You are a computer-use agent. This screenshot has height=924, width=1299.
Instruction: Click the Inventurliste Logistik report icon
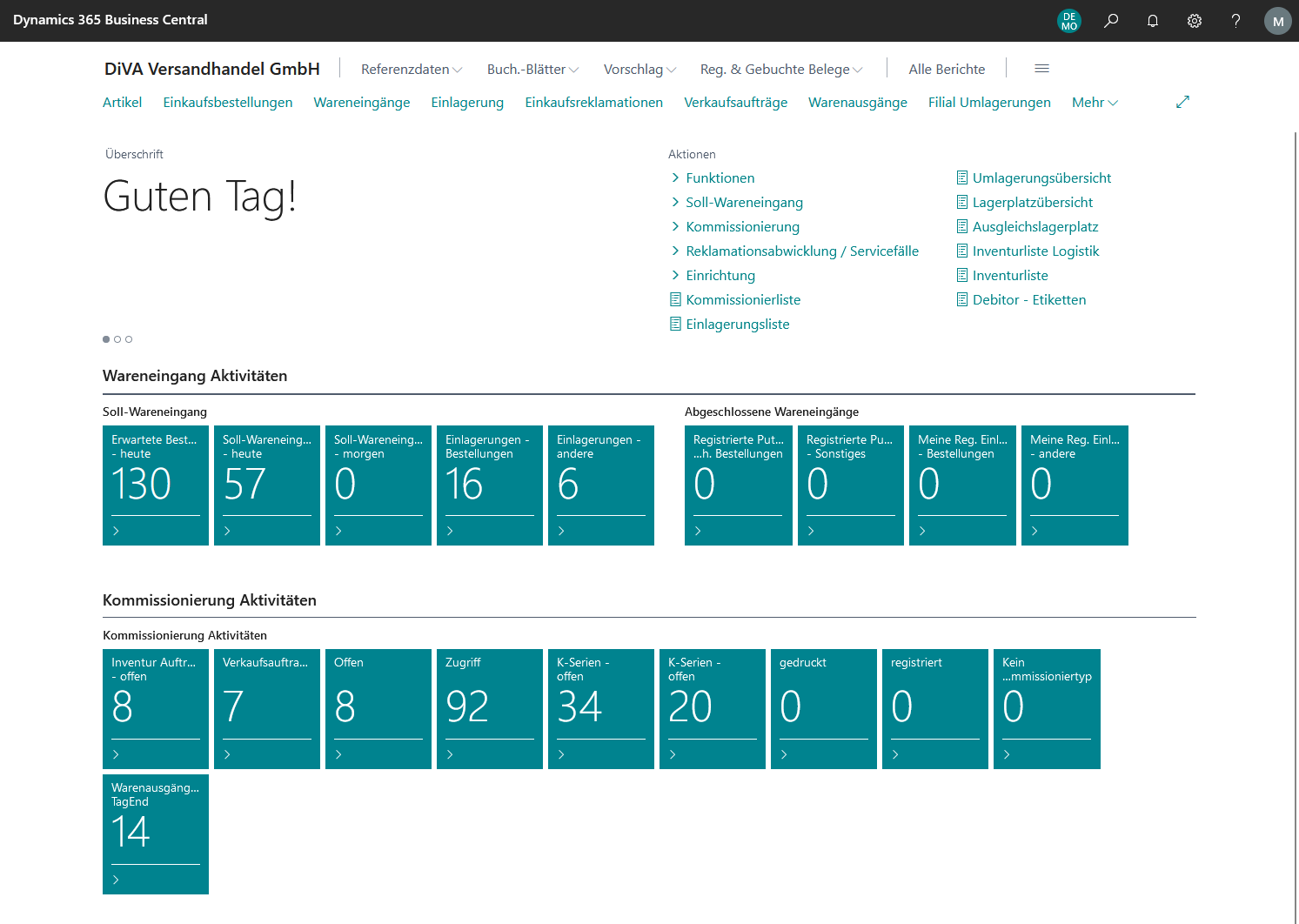961,251
